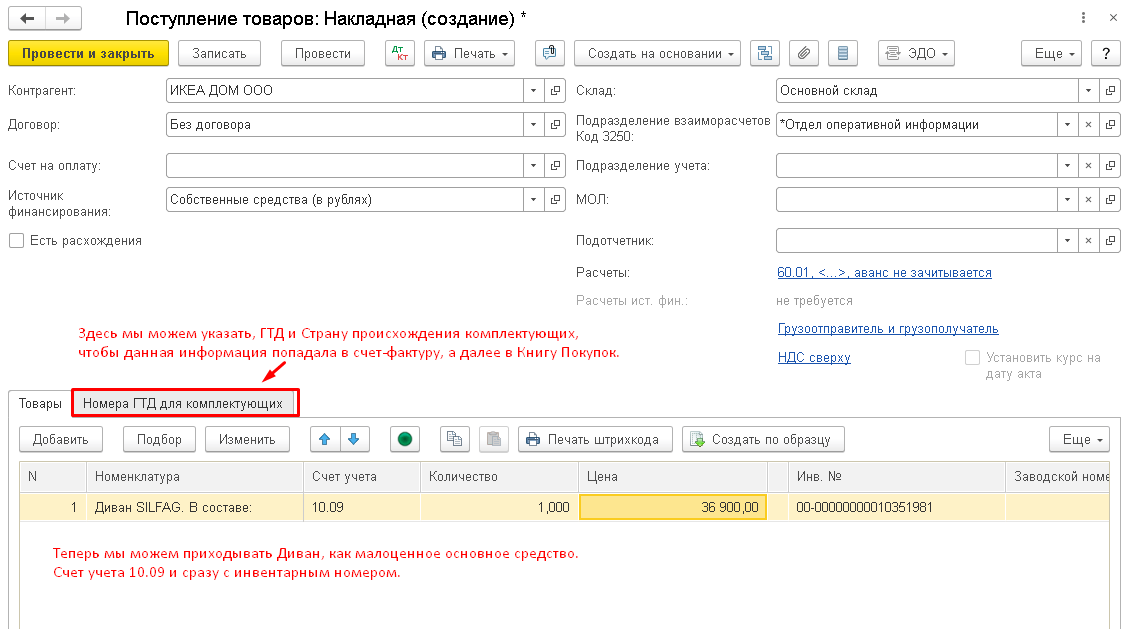1128x636 pixels.
Task: Open the Счет на оплату item icon
Action: pyautogui.click(x=555, y=165)
